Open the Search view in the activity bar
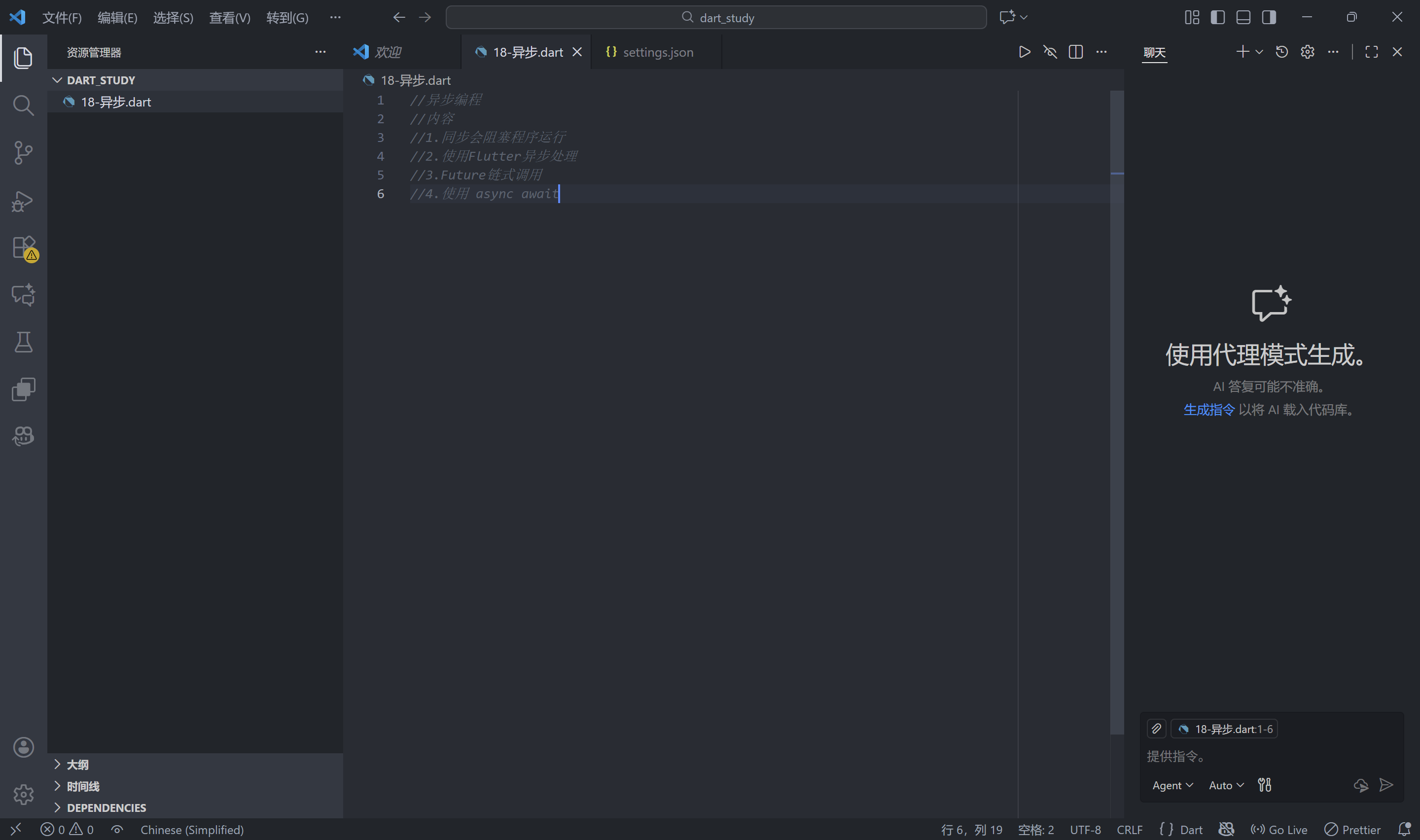The height and width of the screenshot is (840, 1420). pos(23,105)
